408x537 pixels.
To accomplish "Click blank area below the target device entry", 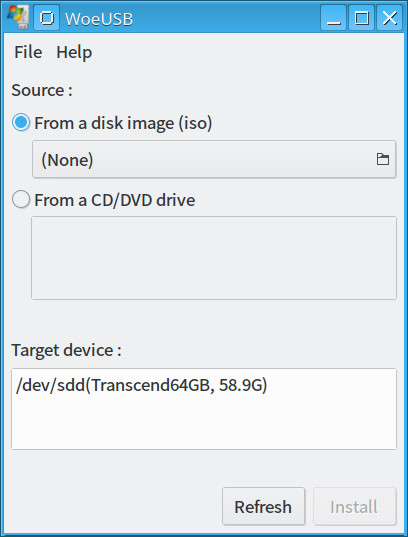I will (204, 423).
